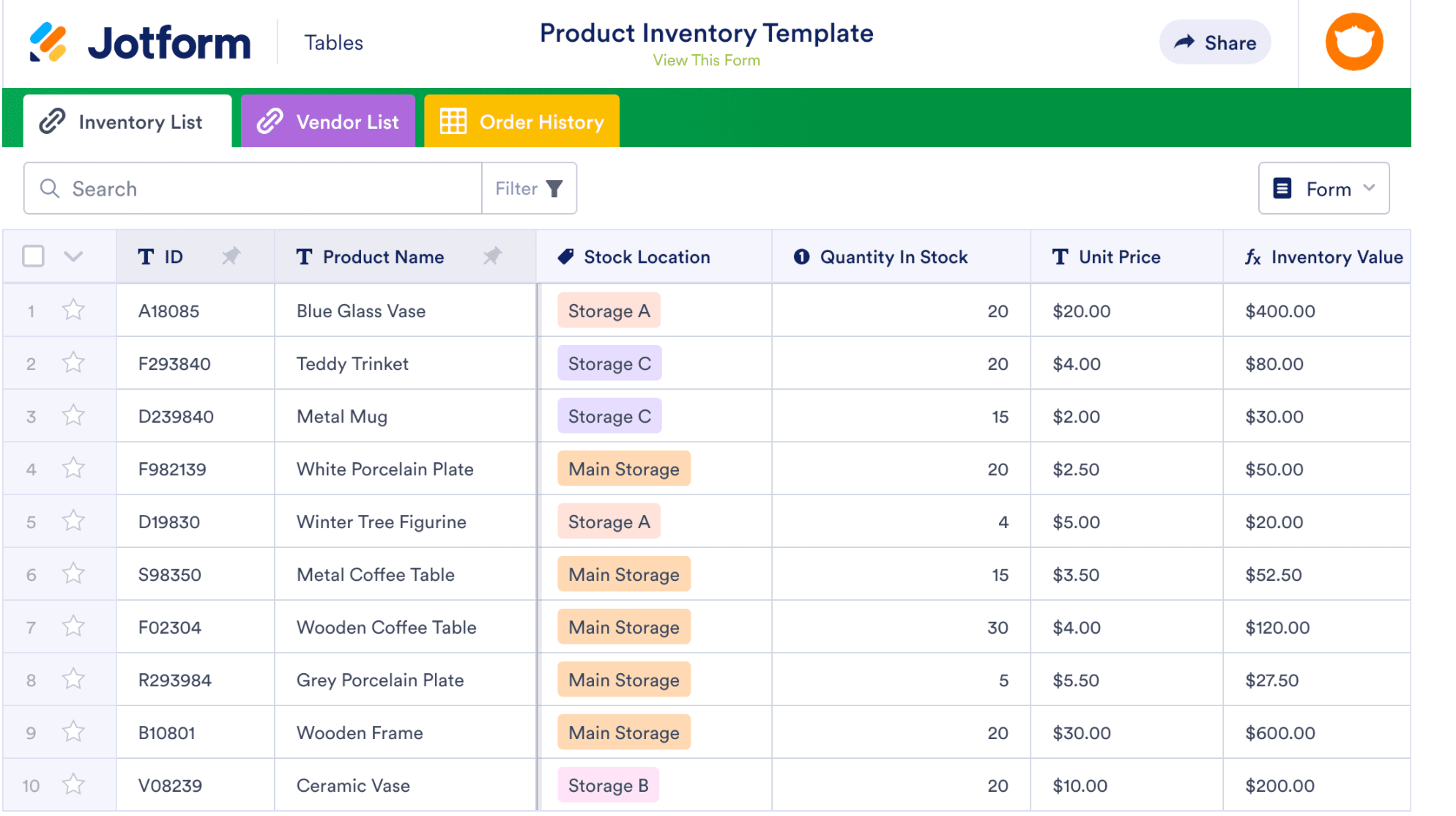Switch to the Vendor List tab
Viewport: 1456px width, 816px height.
[x=328, y=122]
